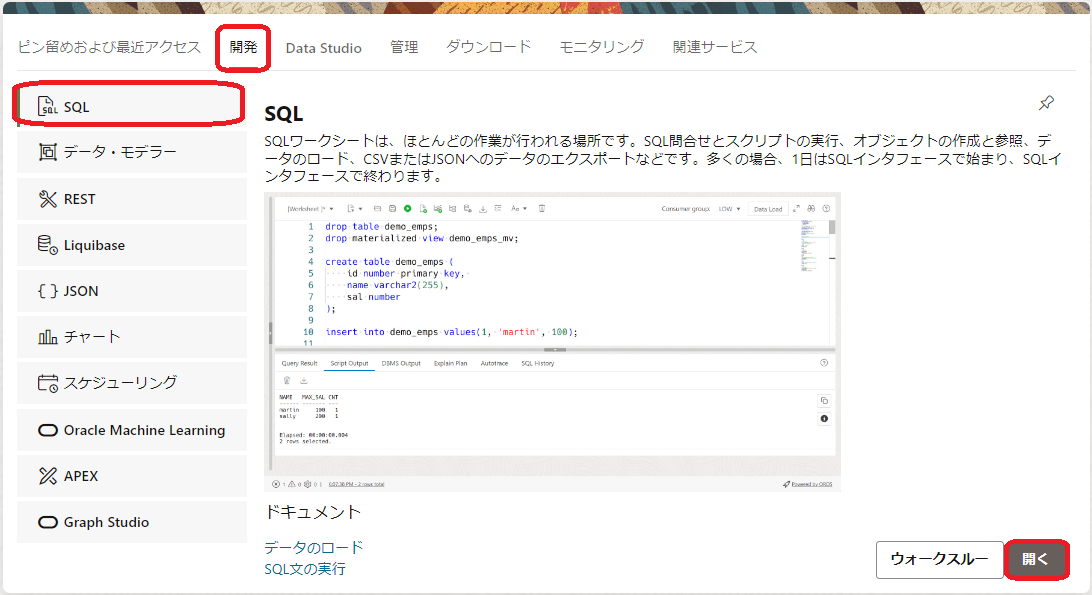Click the SQL worksheet preview screenshot
1092x595 pixels.
552,341
